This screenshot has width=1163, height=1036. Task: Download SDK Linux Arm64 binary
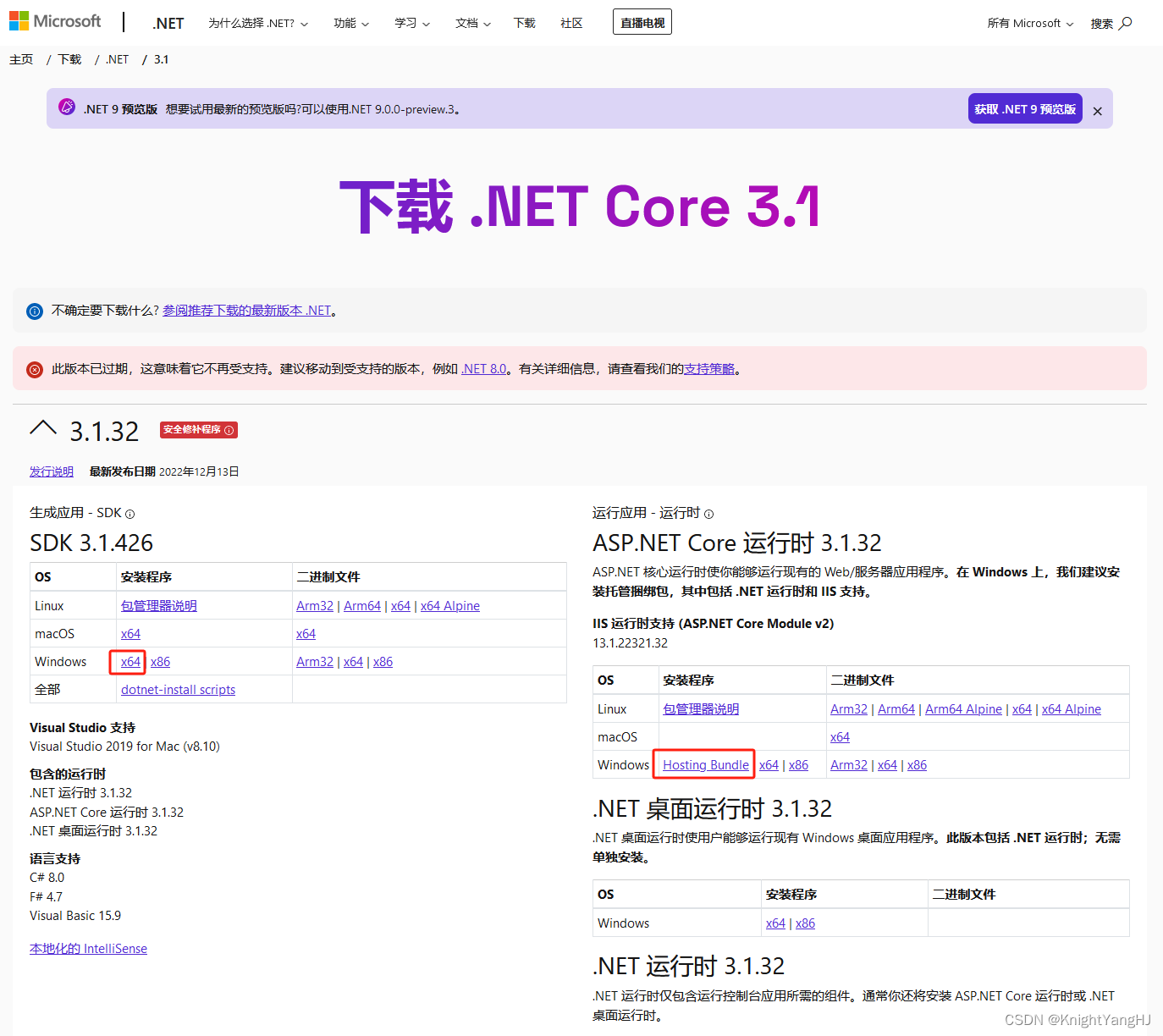click(362, 606)
